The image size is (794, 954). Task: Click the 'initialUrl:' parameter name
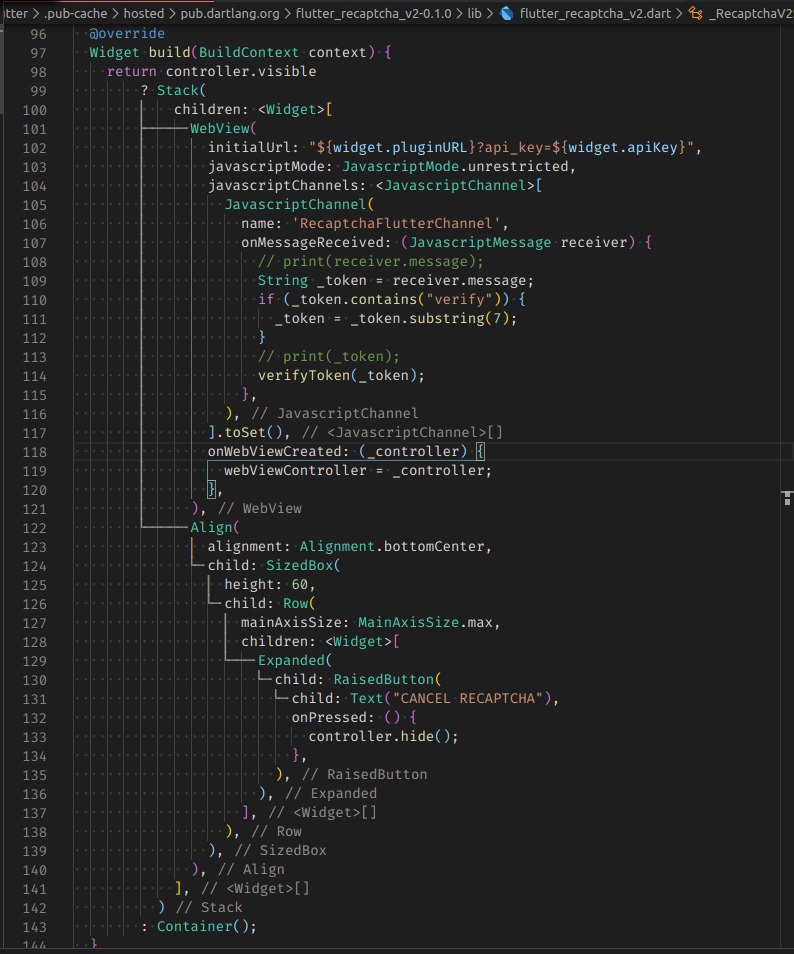tap(254, 147)
